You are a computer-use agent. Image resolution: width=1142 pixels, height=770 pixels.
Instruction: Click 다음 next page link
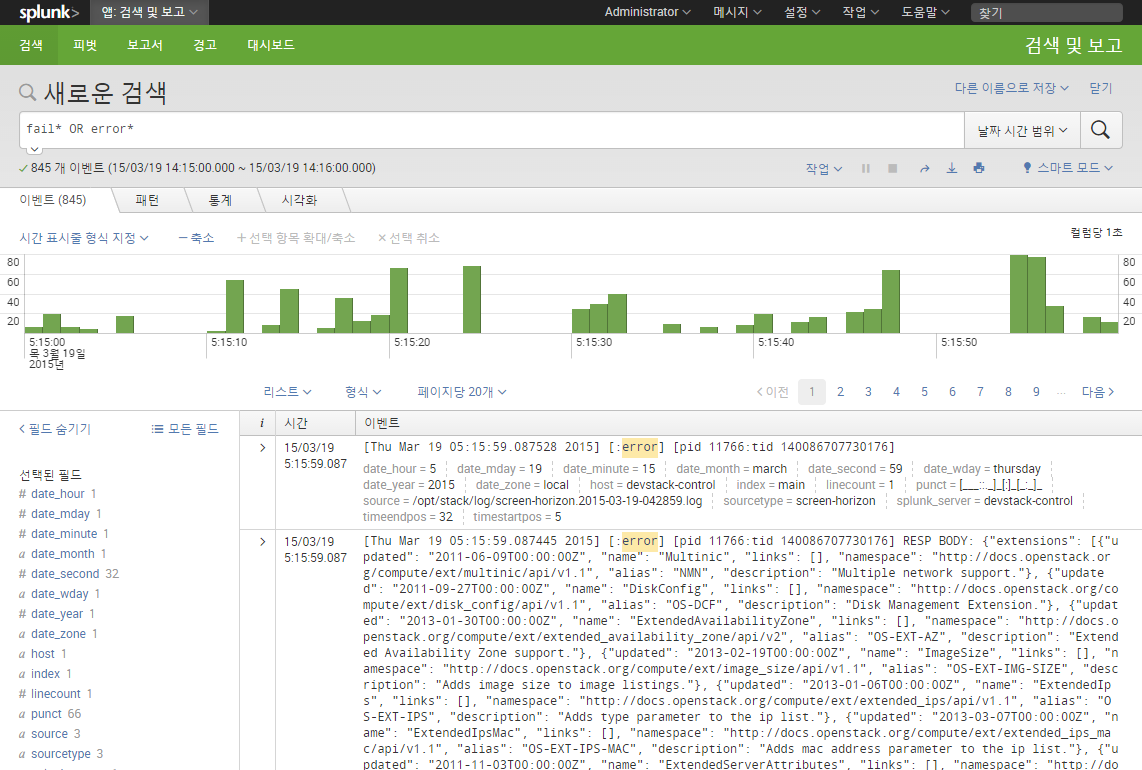[x=1098, y=392]
